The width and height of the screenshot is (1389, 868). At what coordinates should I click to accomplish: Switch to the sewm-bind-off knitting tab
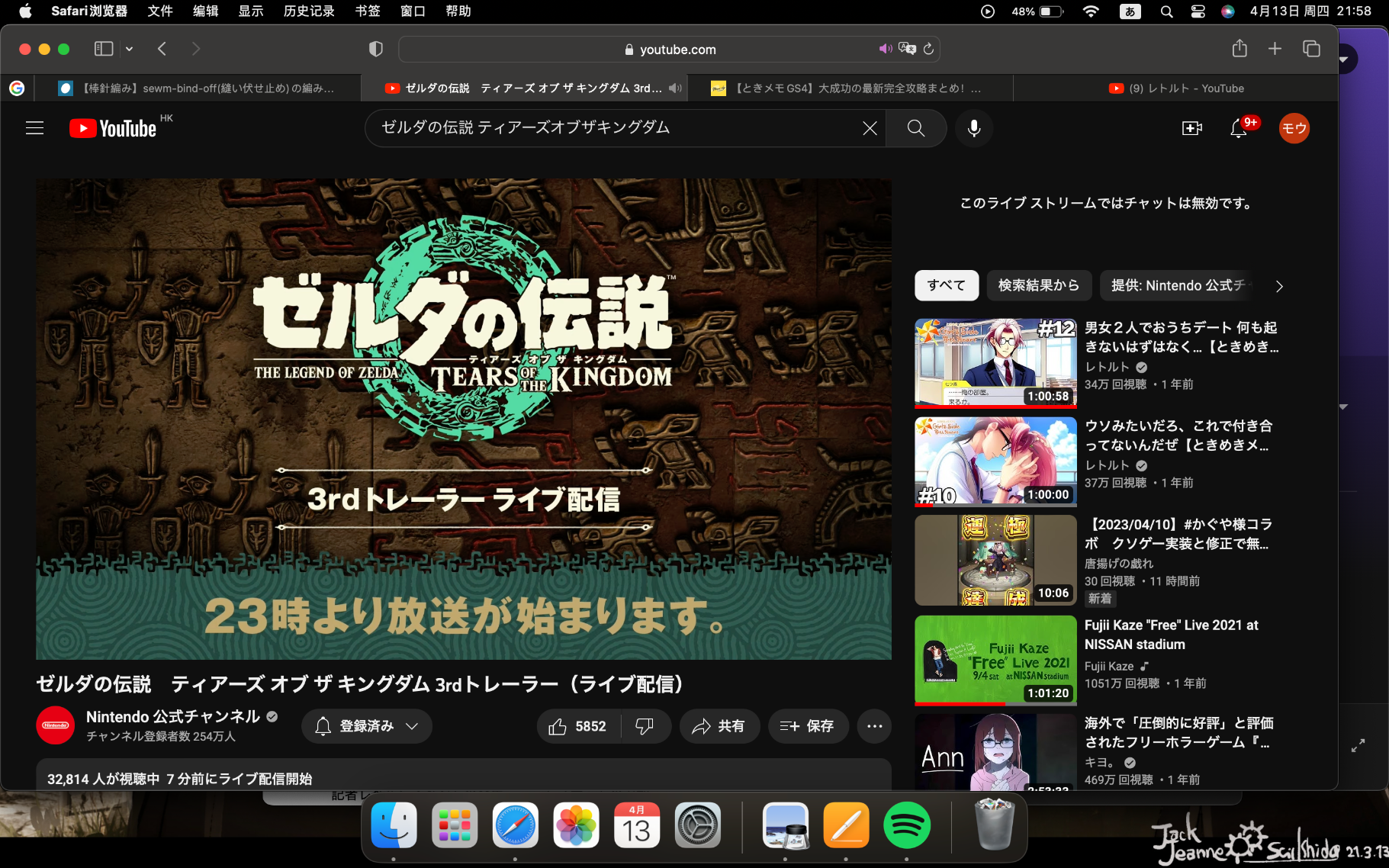point(198,88)
